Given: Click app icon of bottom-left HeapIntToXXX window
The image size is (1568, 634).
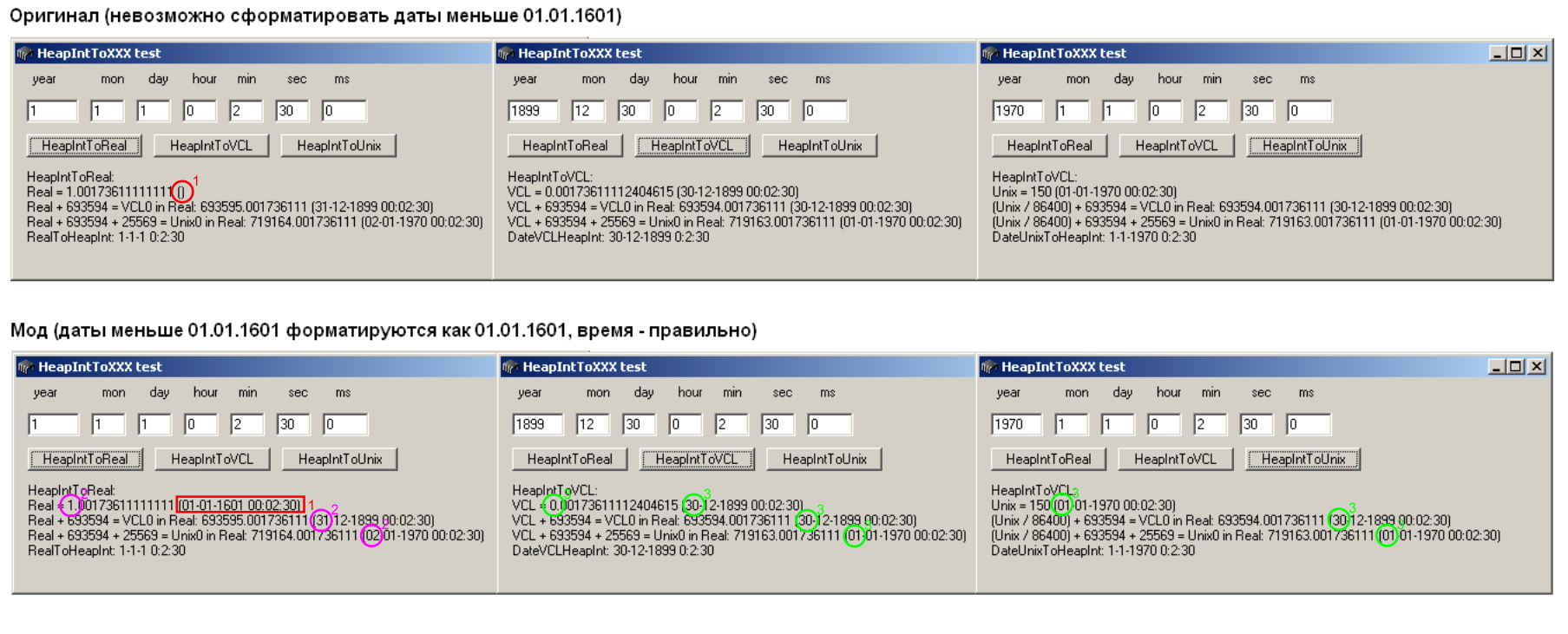Looking at the screenshot, I should point(25,368).
